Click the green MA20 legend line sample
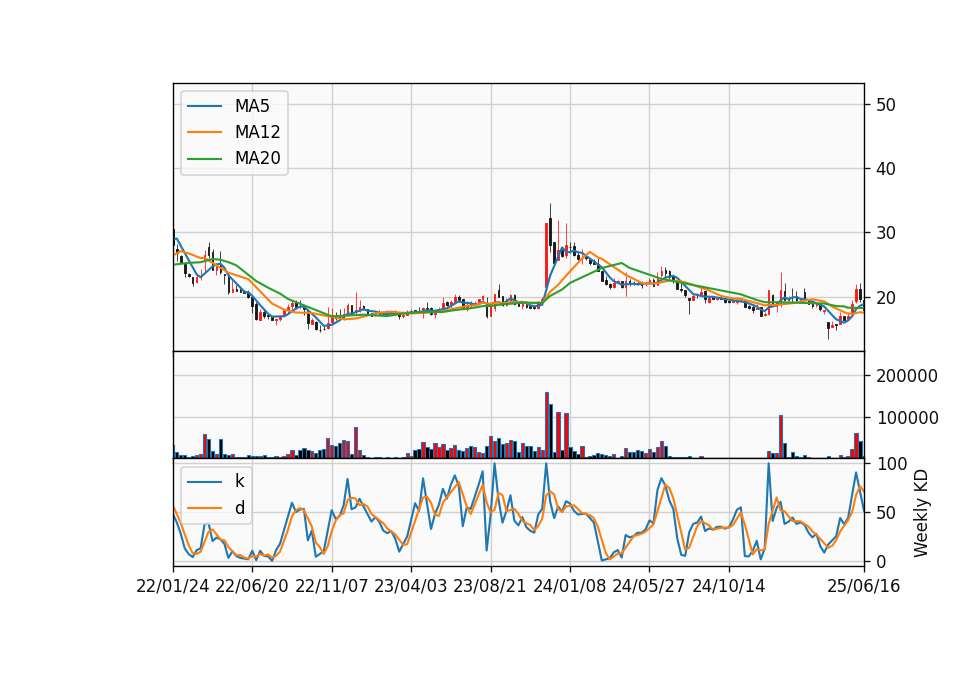 point(204,159)
